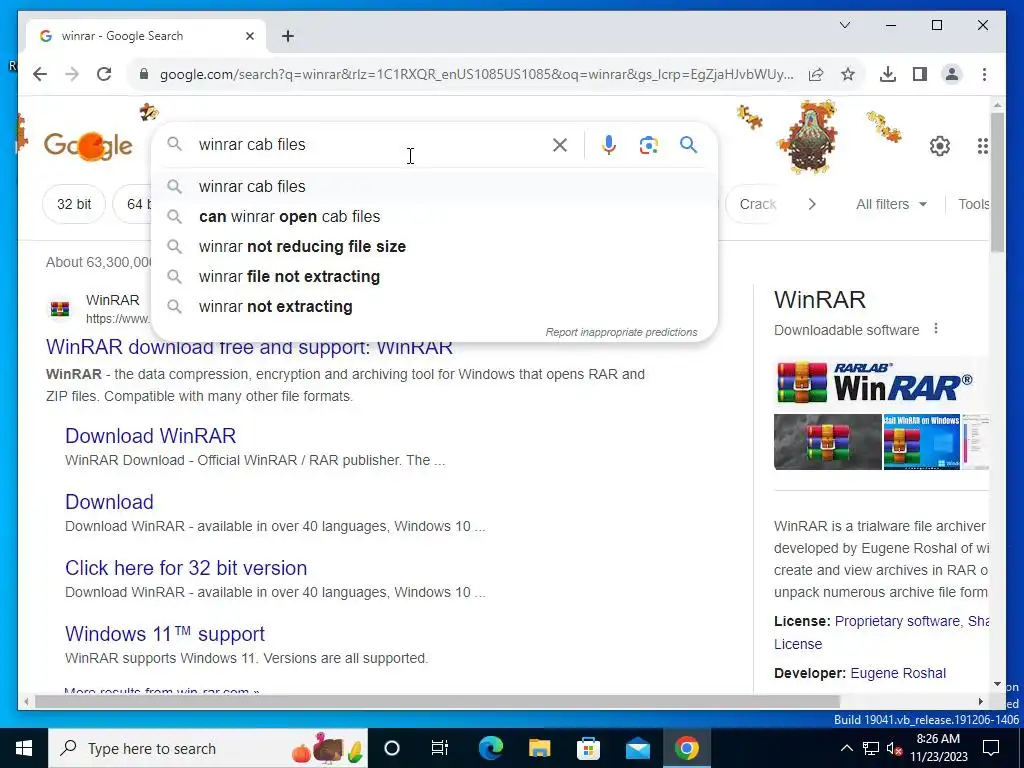This screenshot has height=768, width=1024.
Task: Open Google apps grid
Action: tap(982, 146)
